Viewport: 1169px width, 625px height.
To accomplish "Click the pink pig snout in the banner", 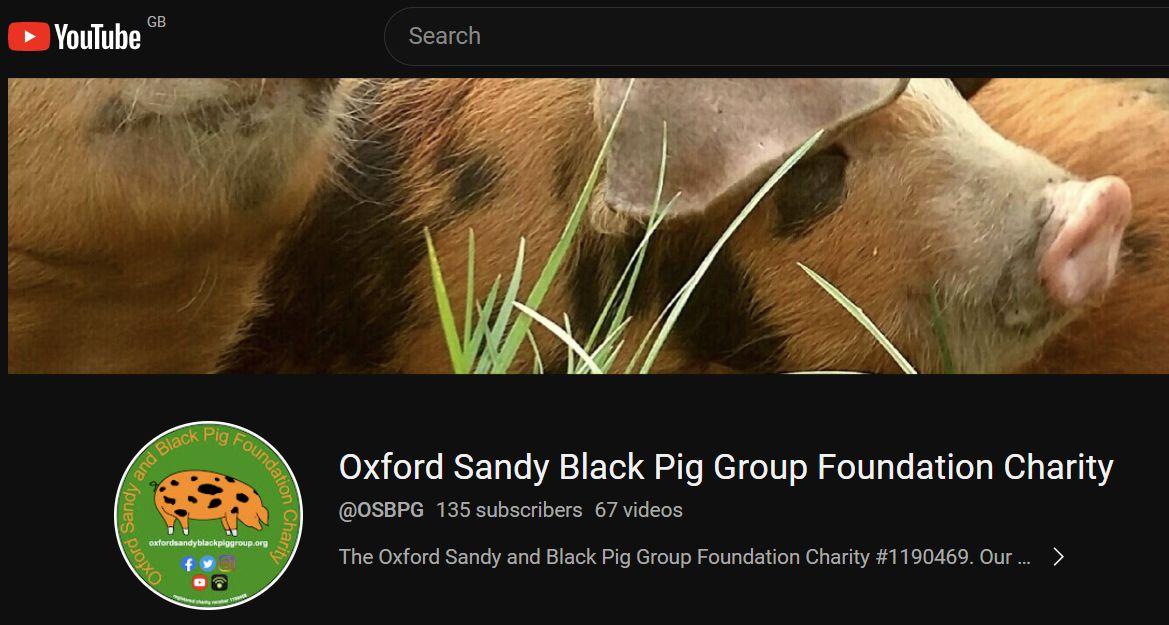I will pyautogui.click(x=1086, y=240).
